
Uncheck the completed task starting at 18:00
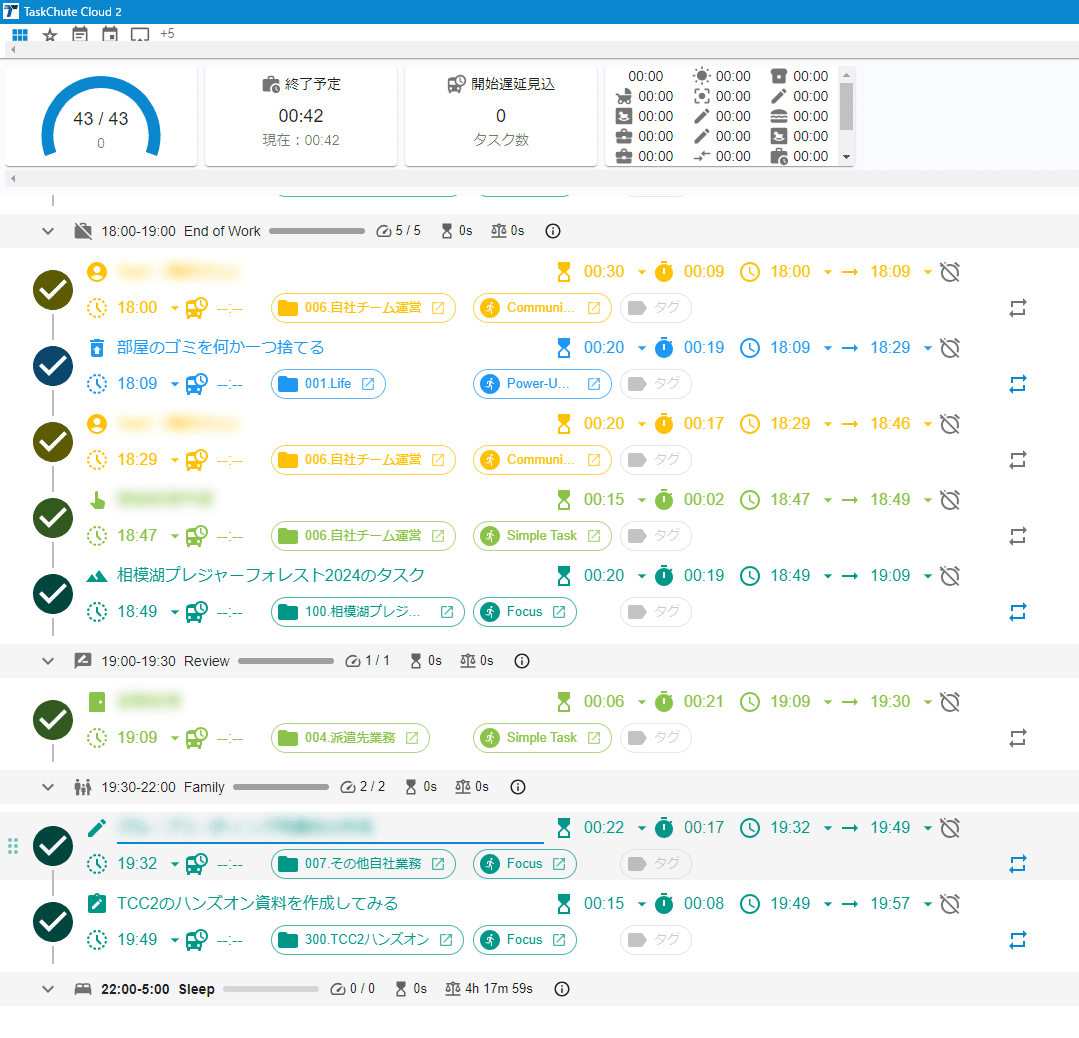click(x=53, y=290)
